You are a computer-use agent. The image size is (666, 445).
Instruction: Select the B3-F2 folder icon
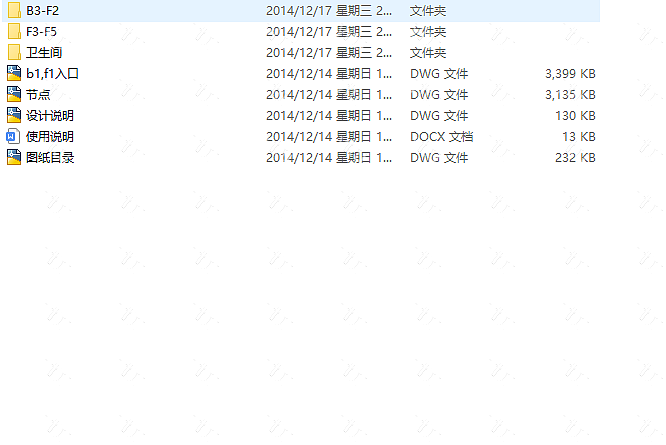coord(14,10)
